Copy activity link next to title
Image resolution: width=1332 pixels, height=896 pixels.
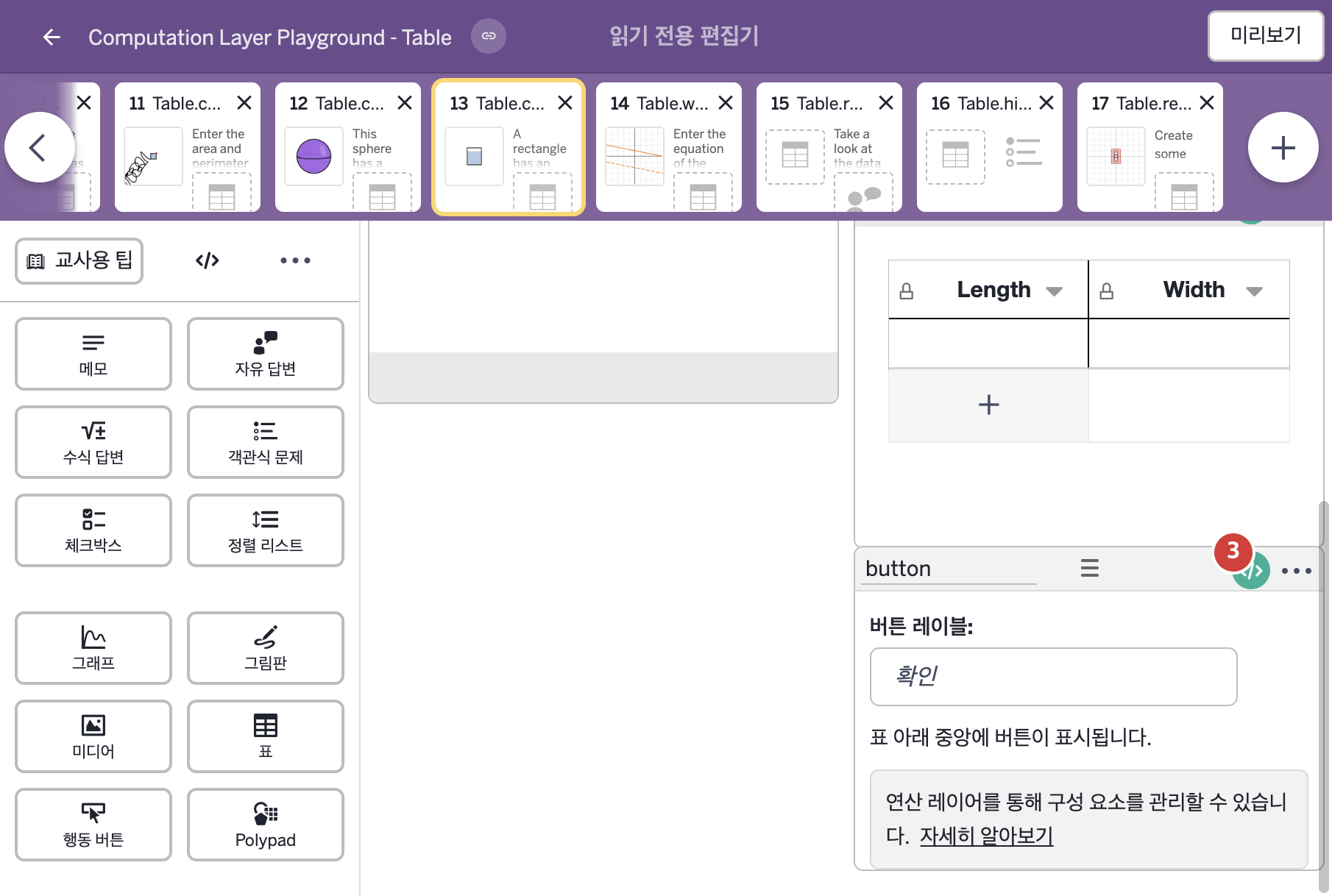[x=489, y=36]
